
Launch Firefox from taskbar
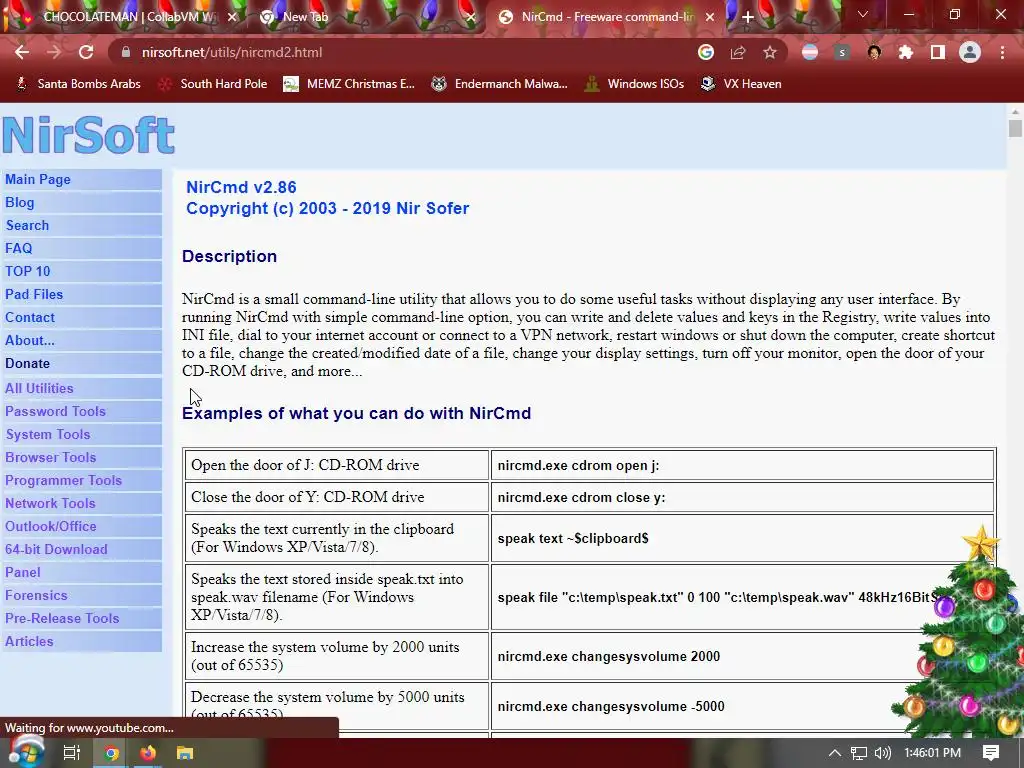pos(148,753)
